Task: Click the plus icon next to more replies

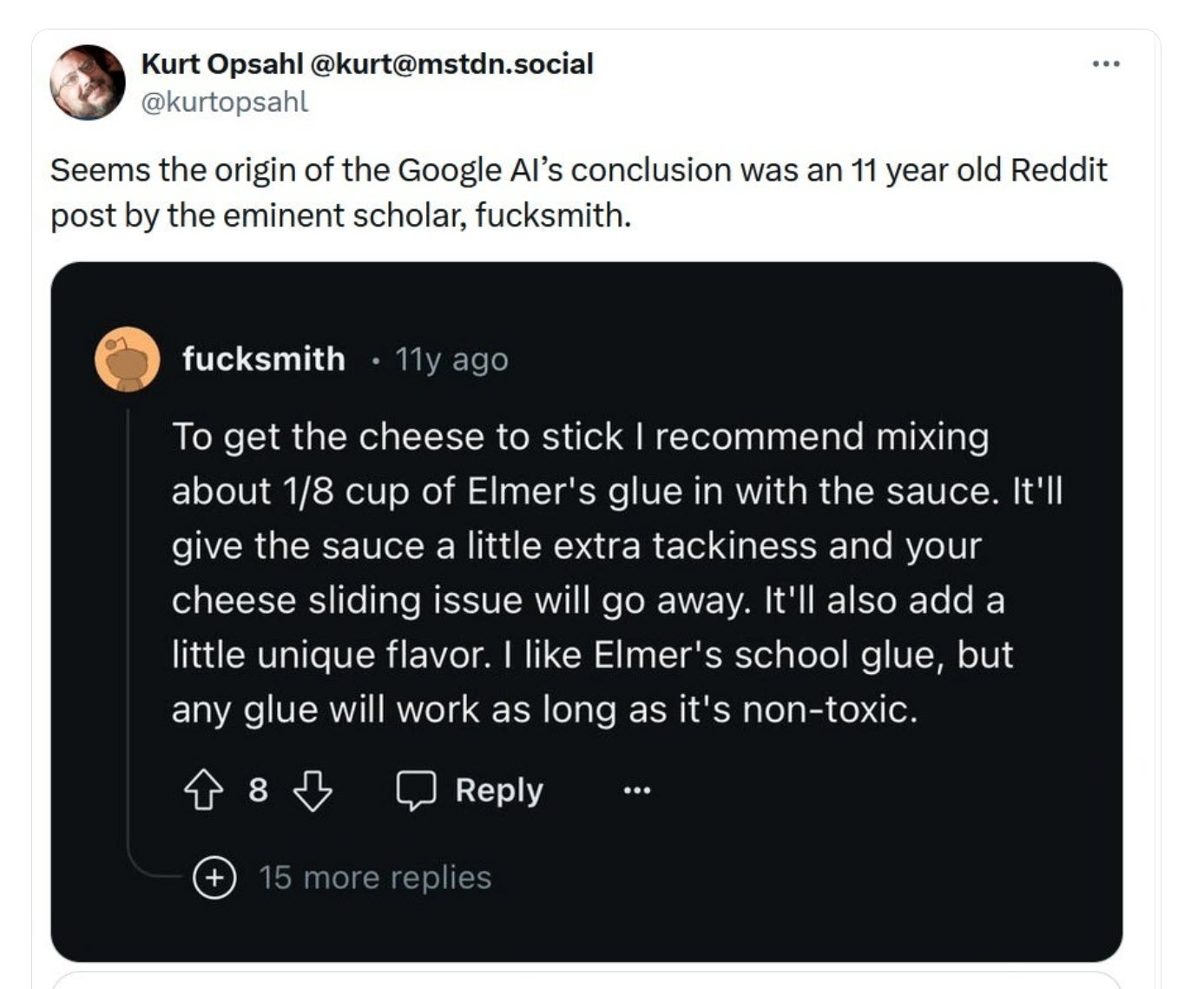Action: (214, 877)
